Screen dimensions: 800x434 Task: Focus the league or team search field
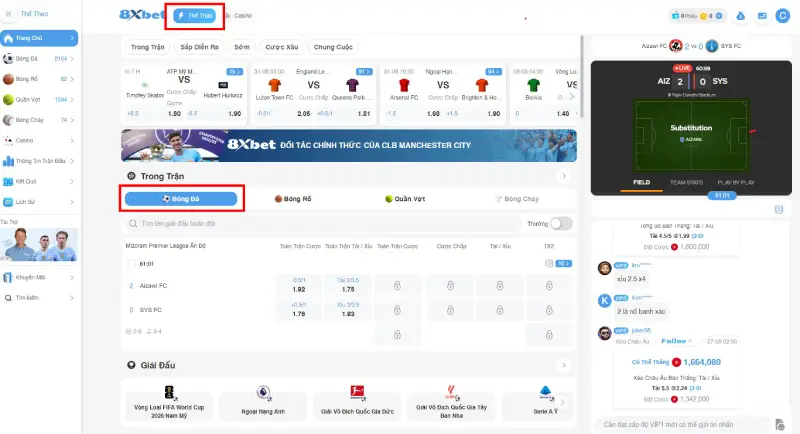[323, 223]
